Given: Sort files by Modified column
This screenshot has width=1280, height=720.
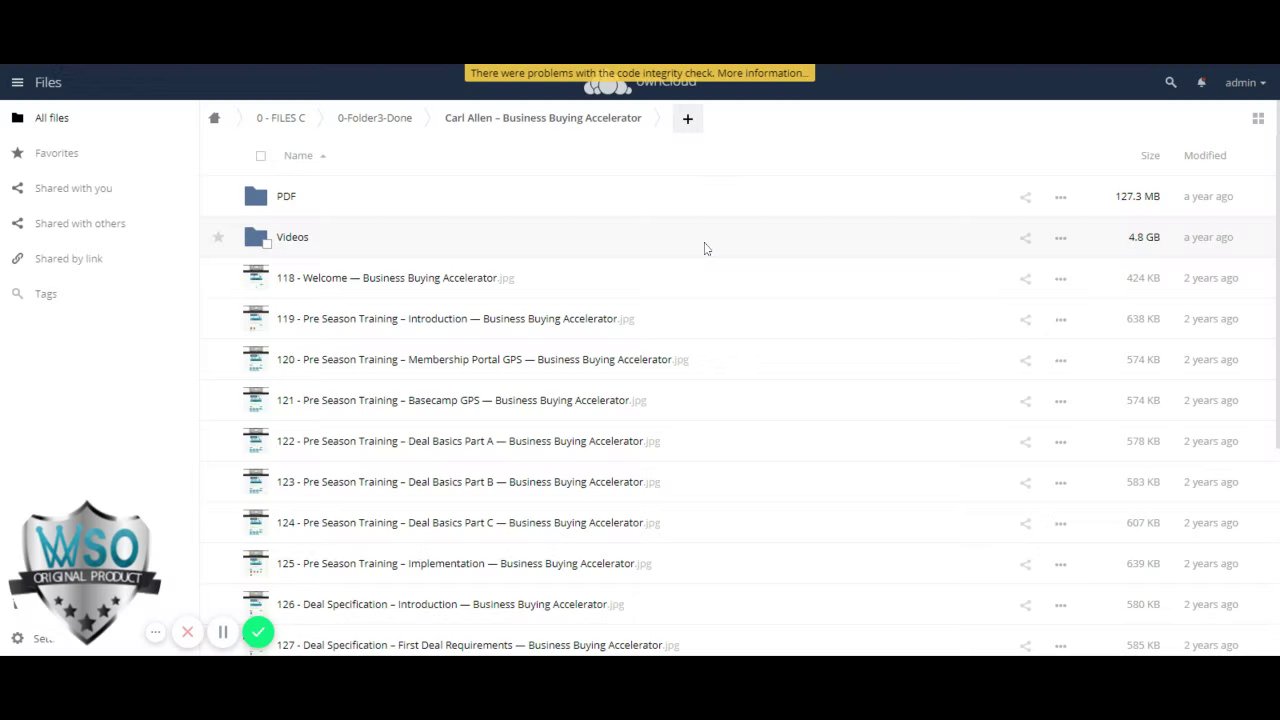Looking at the screenshot, I should 1205,156.
